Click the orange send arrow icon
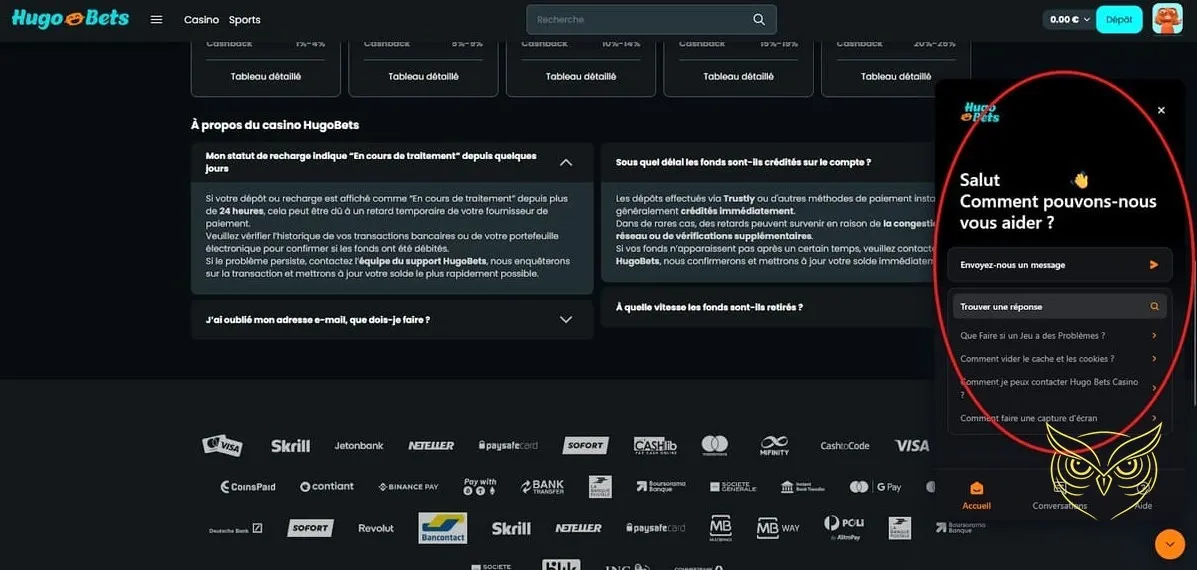This screenshot has width=1197, height=570. coord(1154,265)
